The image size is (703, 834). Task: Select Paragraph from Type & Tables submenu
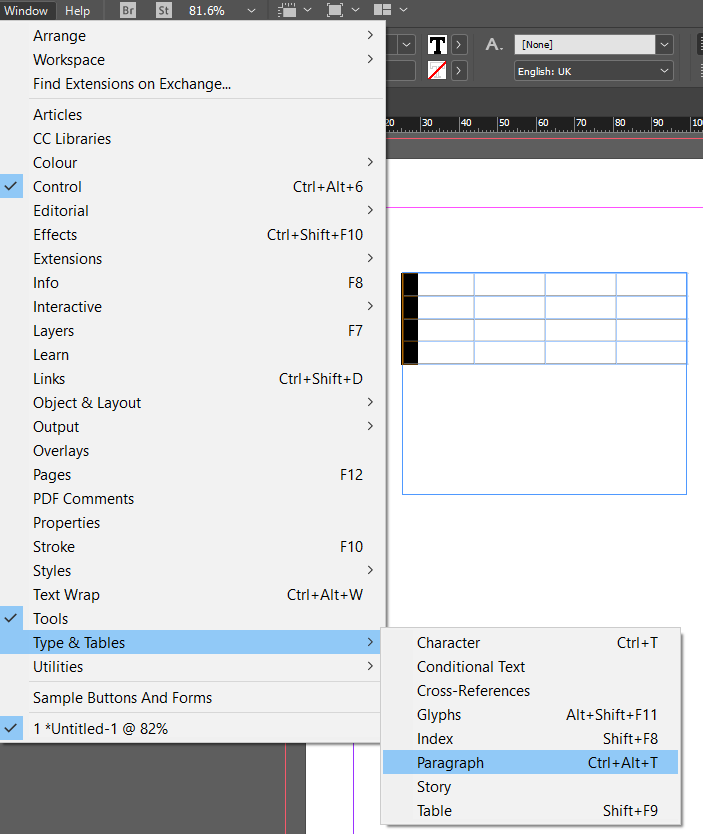[452, 762]
